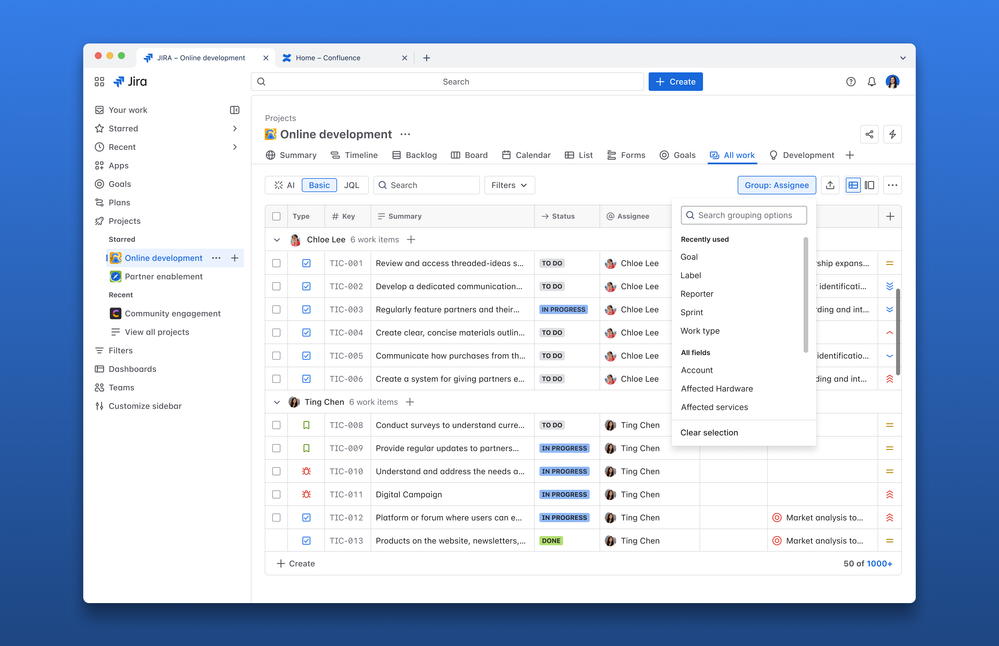Toggle the sidebar collapse icon next to Your work
999x646 pixels.
[x=234, y=110]
